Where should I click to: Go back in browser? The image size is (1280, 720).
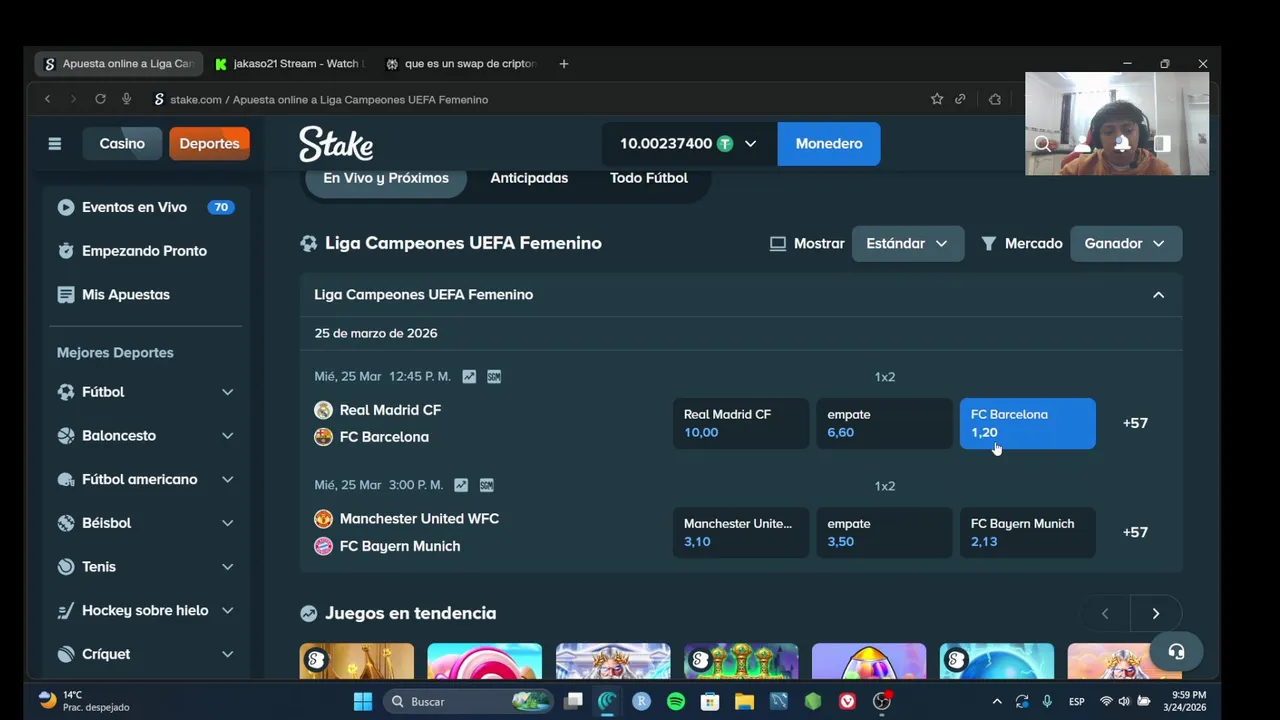pos(47,99)
